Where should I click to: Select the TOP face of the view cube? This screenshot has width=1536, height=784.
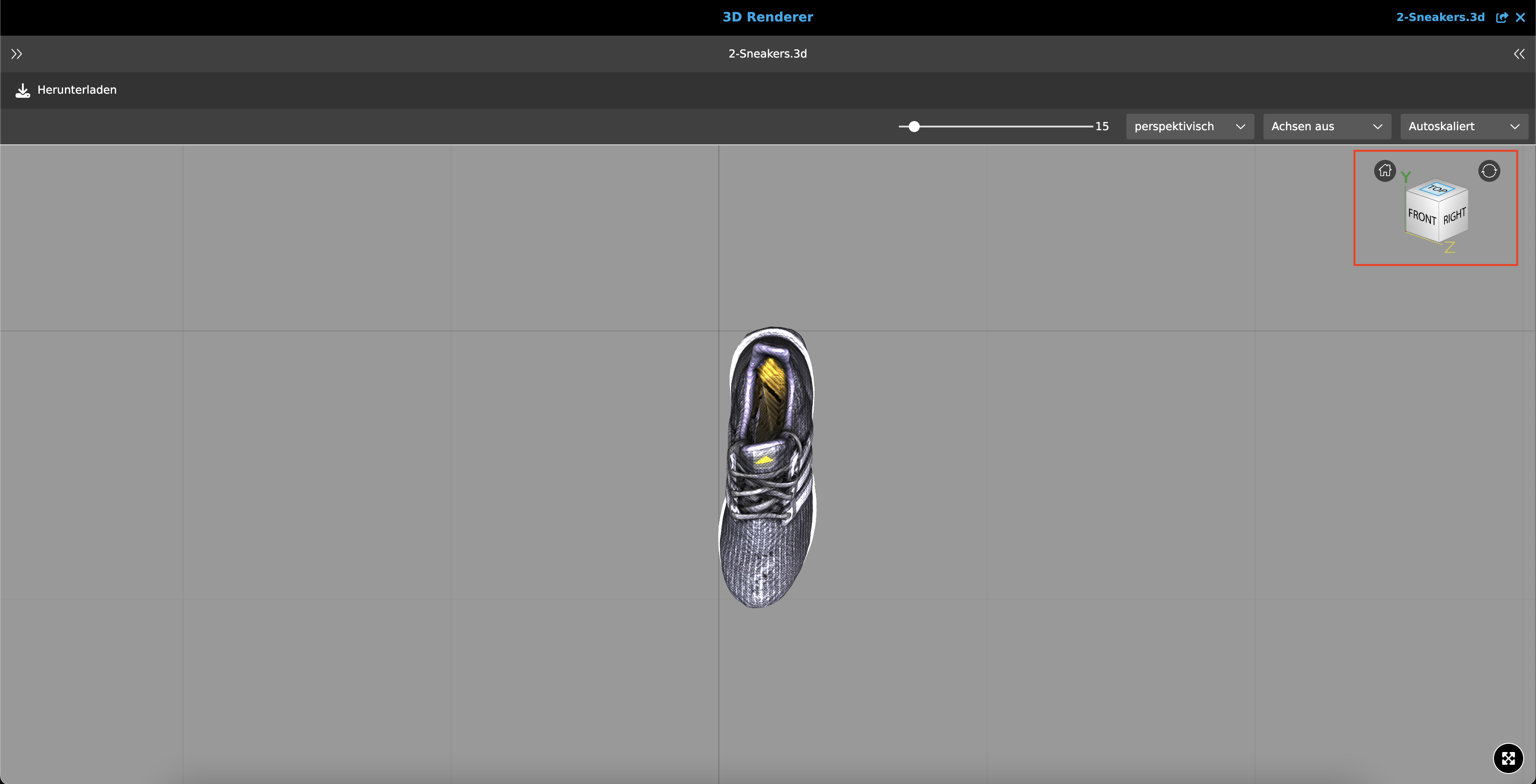pyautogui.click(x=1438, y=190)
